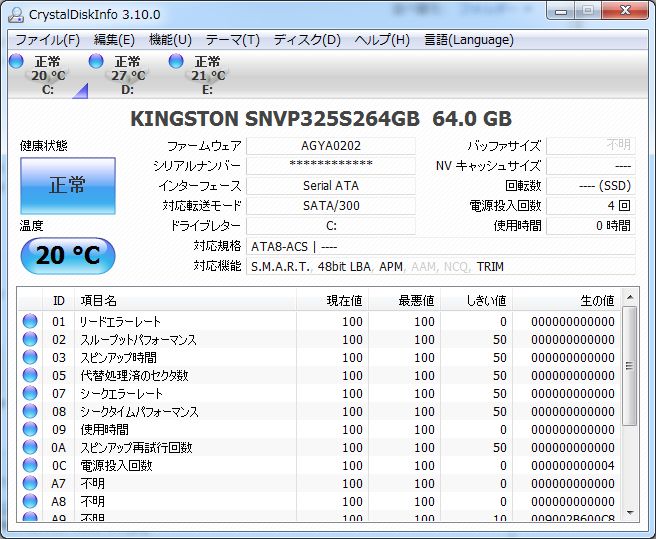Click scroll up arrow of SMART list

click(x=630, y=297)
